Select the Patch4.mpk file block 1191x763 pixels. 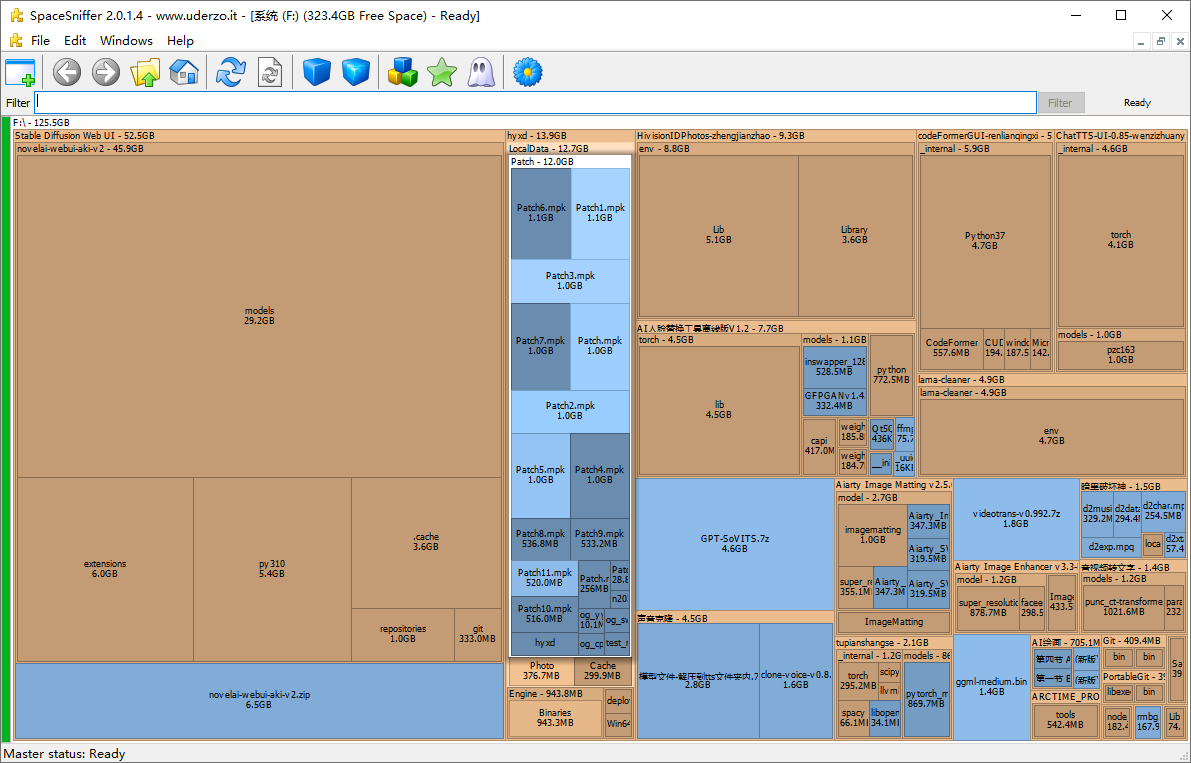[600, 475]
